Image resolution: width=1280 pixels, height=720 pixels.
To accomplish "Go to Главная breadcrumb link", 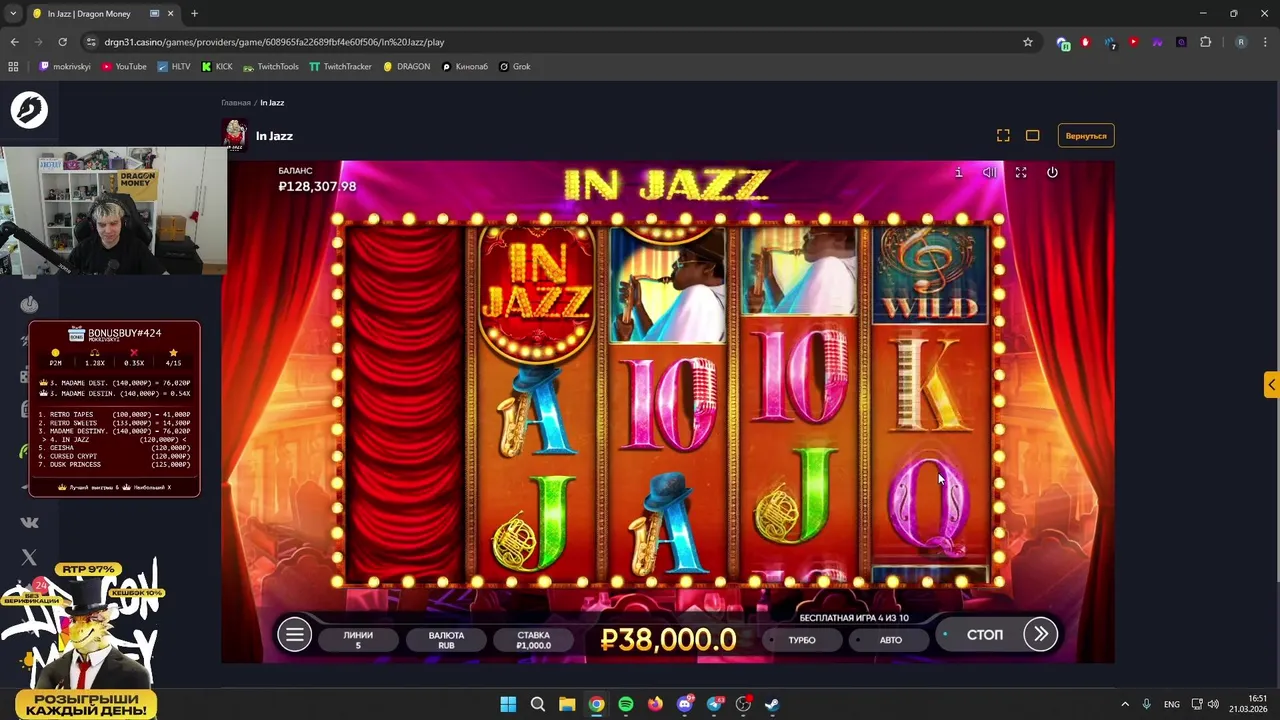I will pos(236,103).
